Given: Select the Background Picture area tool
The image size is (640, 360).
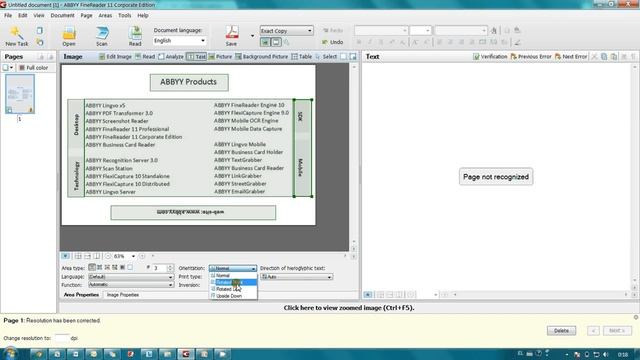Looking at the screenshot, I should pos(261,57).
